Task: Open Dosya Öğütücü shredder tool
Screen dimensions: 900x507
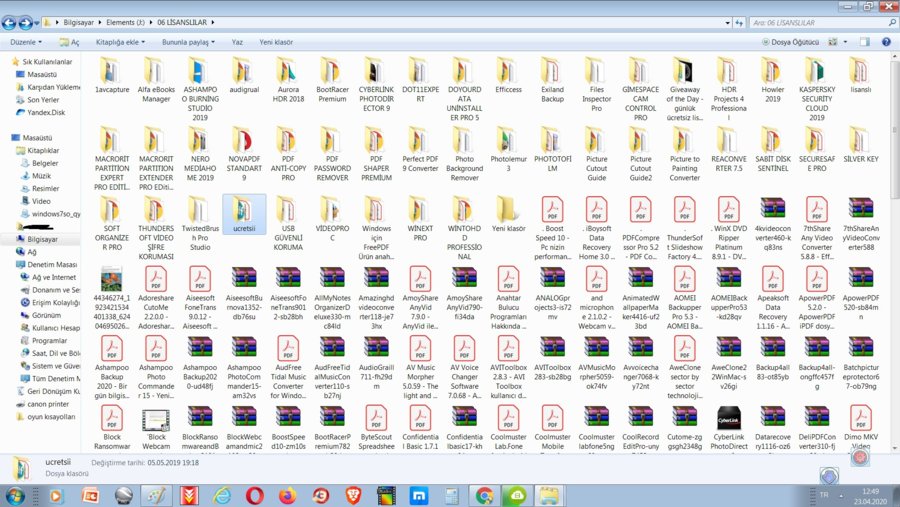Action: click(x=790, y=42)
